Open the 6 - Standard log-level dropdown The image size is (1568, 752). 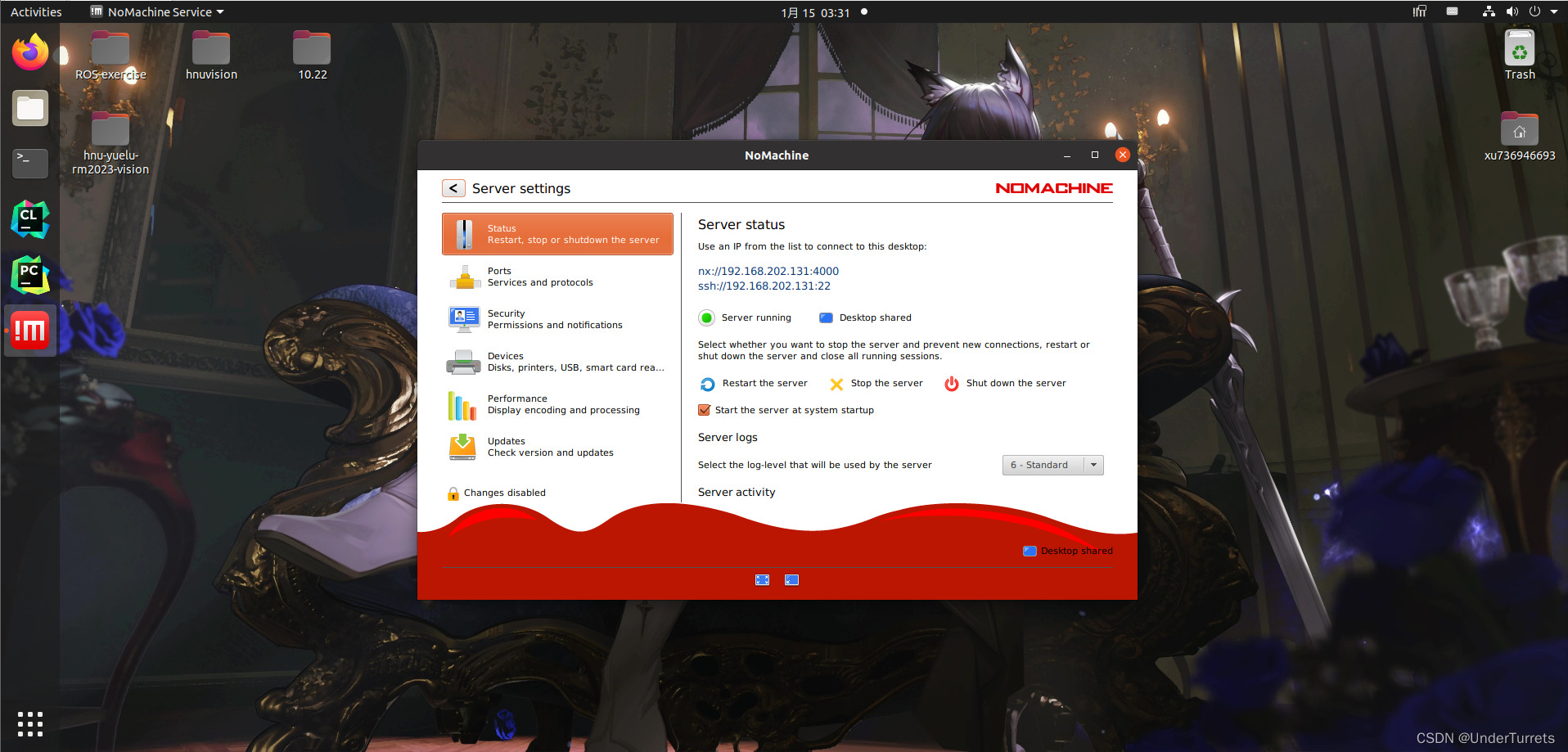coord(1052,465)
